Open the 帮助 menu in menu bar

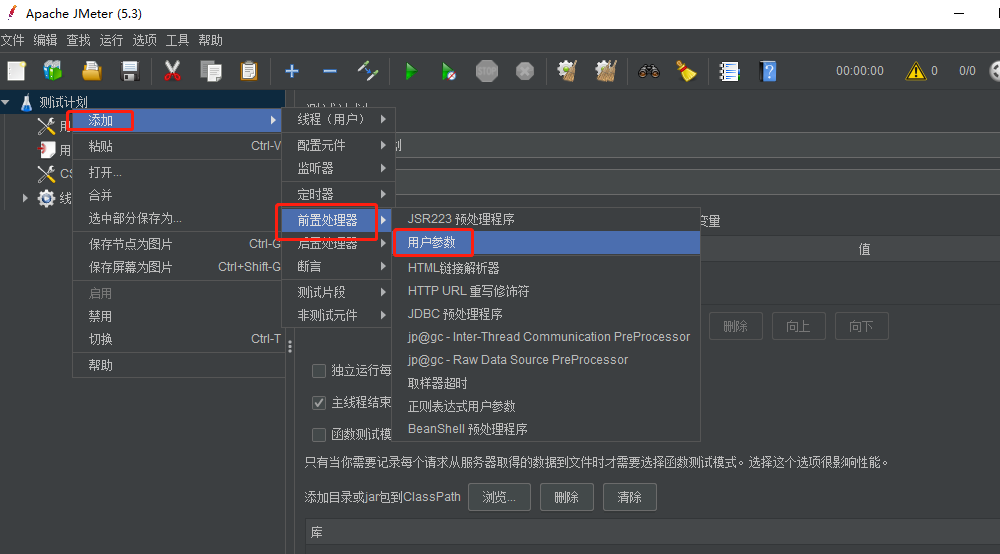pos(210,40)
